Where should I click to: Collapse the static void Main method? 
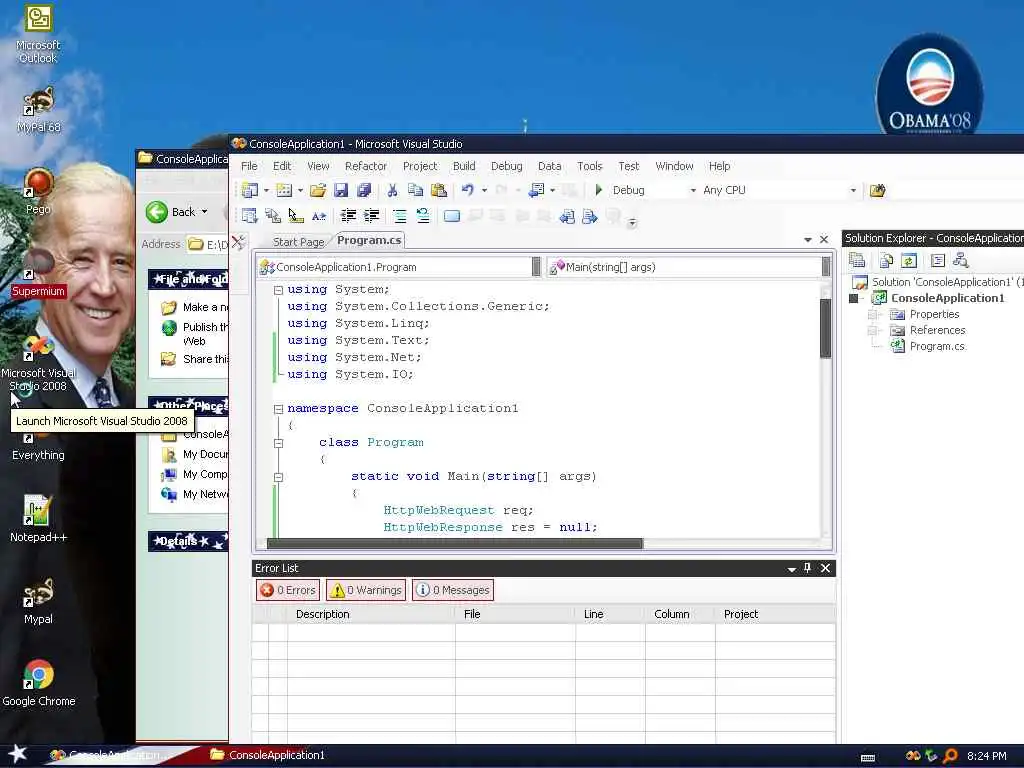tap(278, 477)
